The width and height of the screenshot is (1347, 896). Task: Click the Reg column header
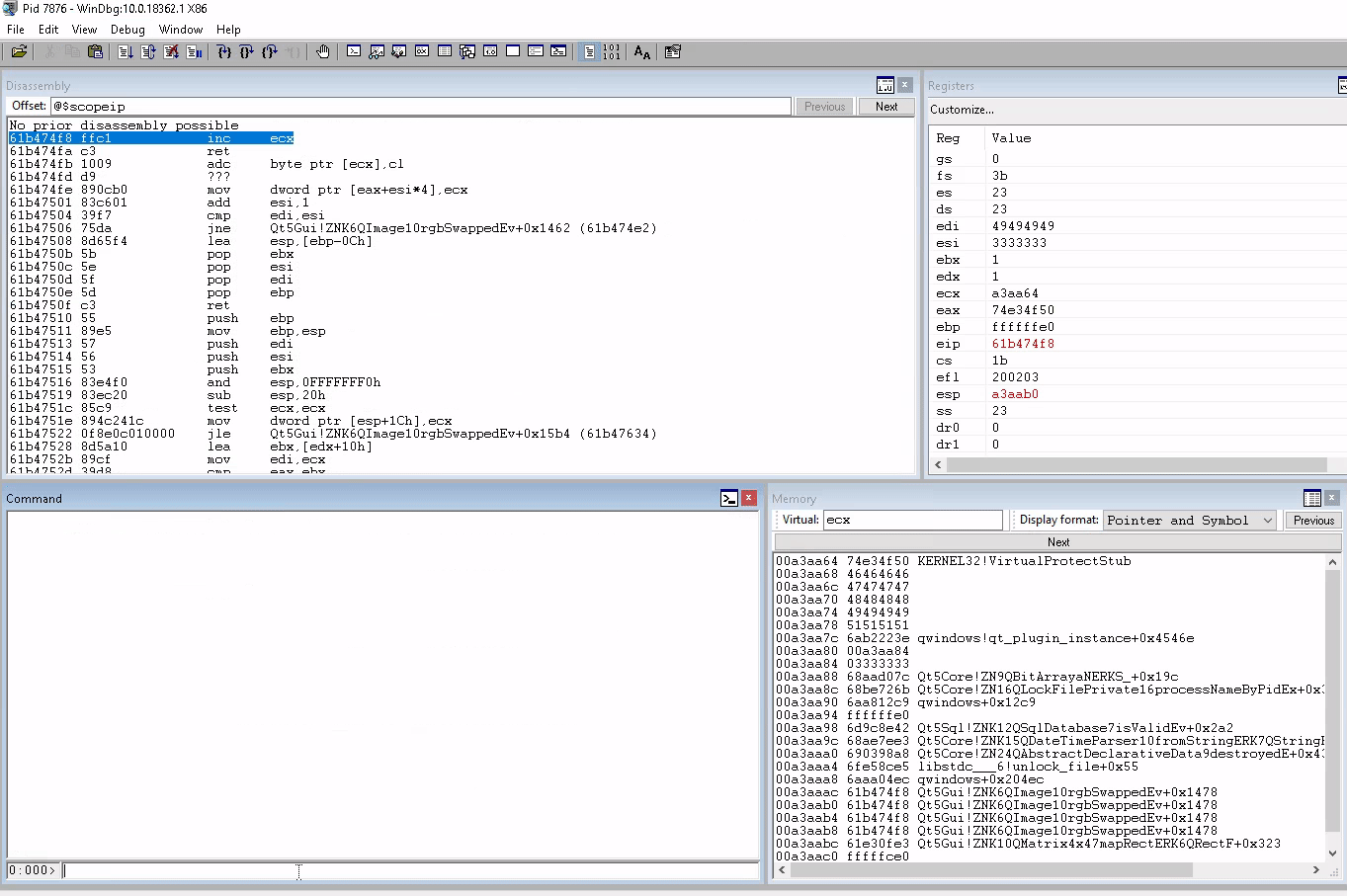[x=948, y=138]
